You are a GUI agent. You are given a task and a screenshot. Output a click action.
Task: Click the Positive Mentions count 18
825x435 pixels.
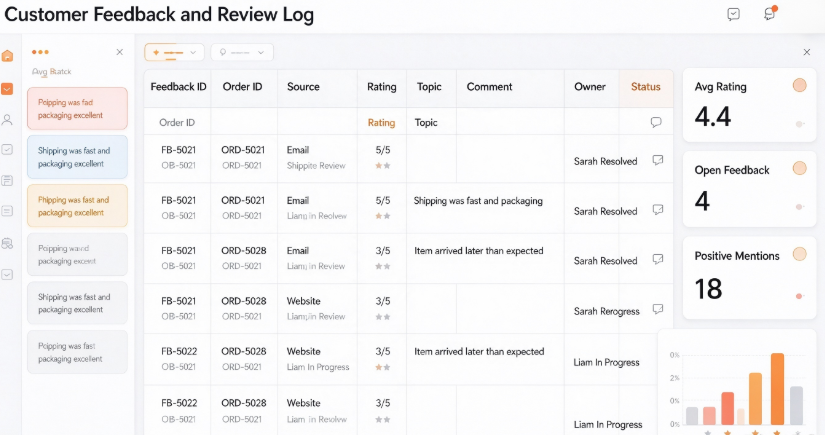708,289
